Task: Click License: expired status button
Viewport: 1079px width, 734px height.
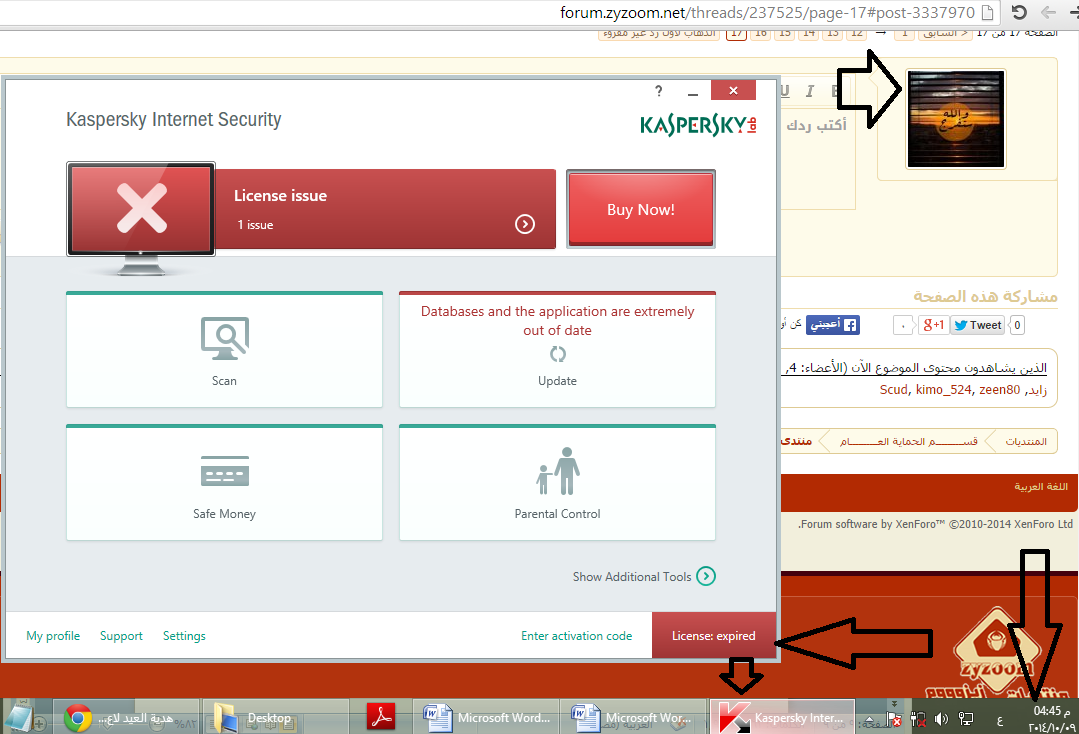Action: pos(714,636)
